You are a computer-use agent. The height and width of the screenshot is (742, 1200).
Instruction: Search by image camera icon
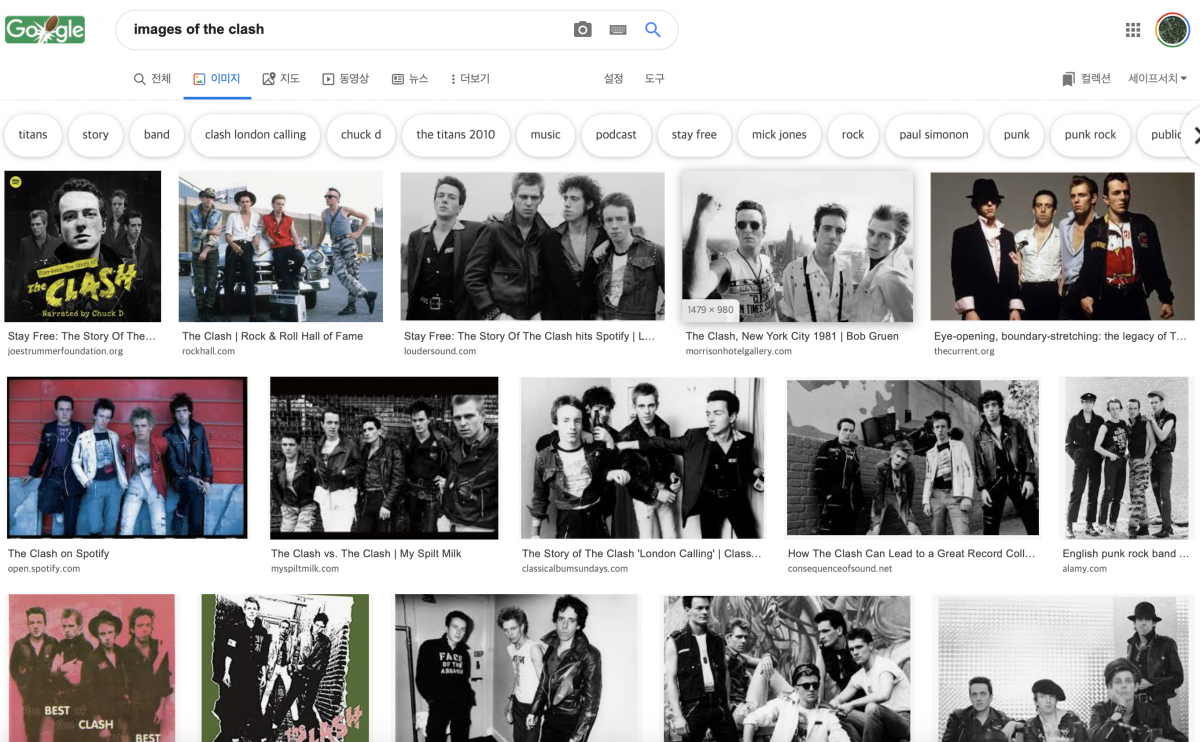[583, 30]
